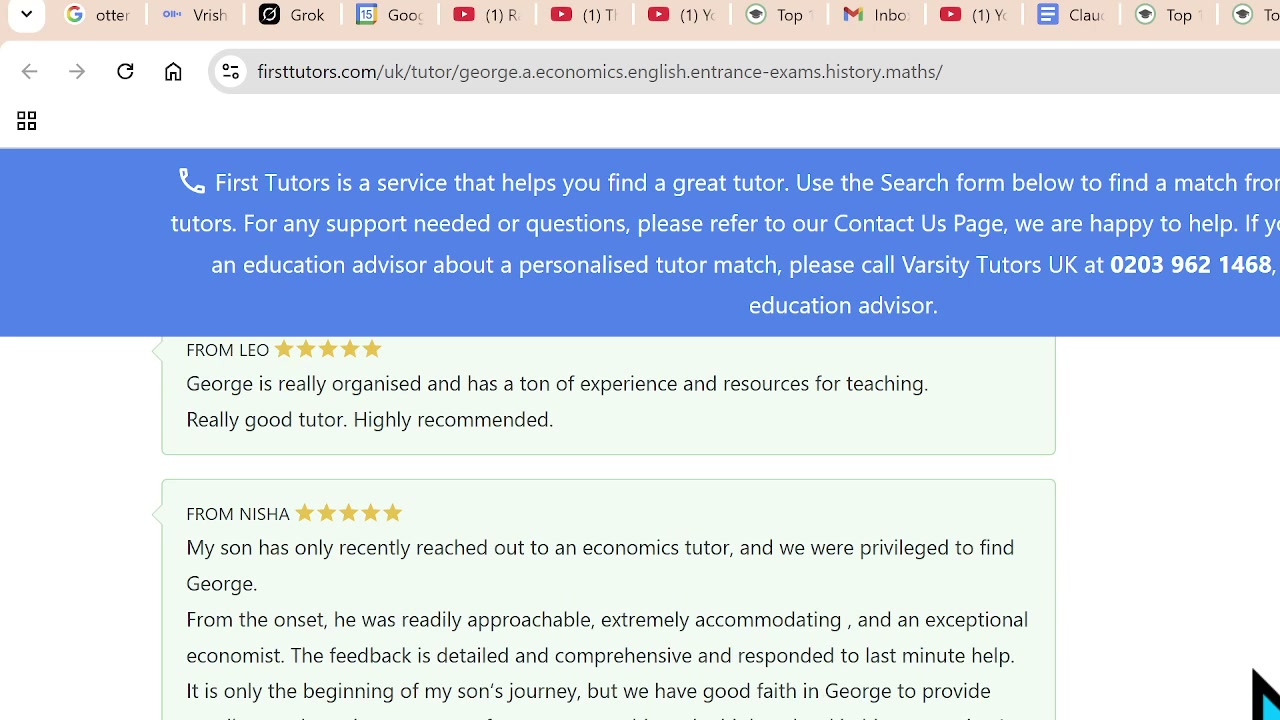Image resolution: width=1280 pixels, height=720 pixels.
Task: Click the Google Docs favicon on Clau tab
Action: coord(1047,15)
